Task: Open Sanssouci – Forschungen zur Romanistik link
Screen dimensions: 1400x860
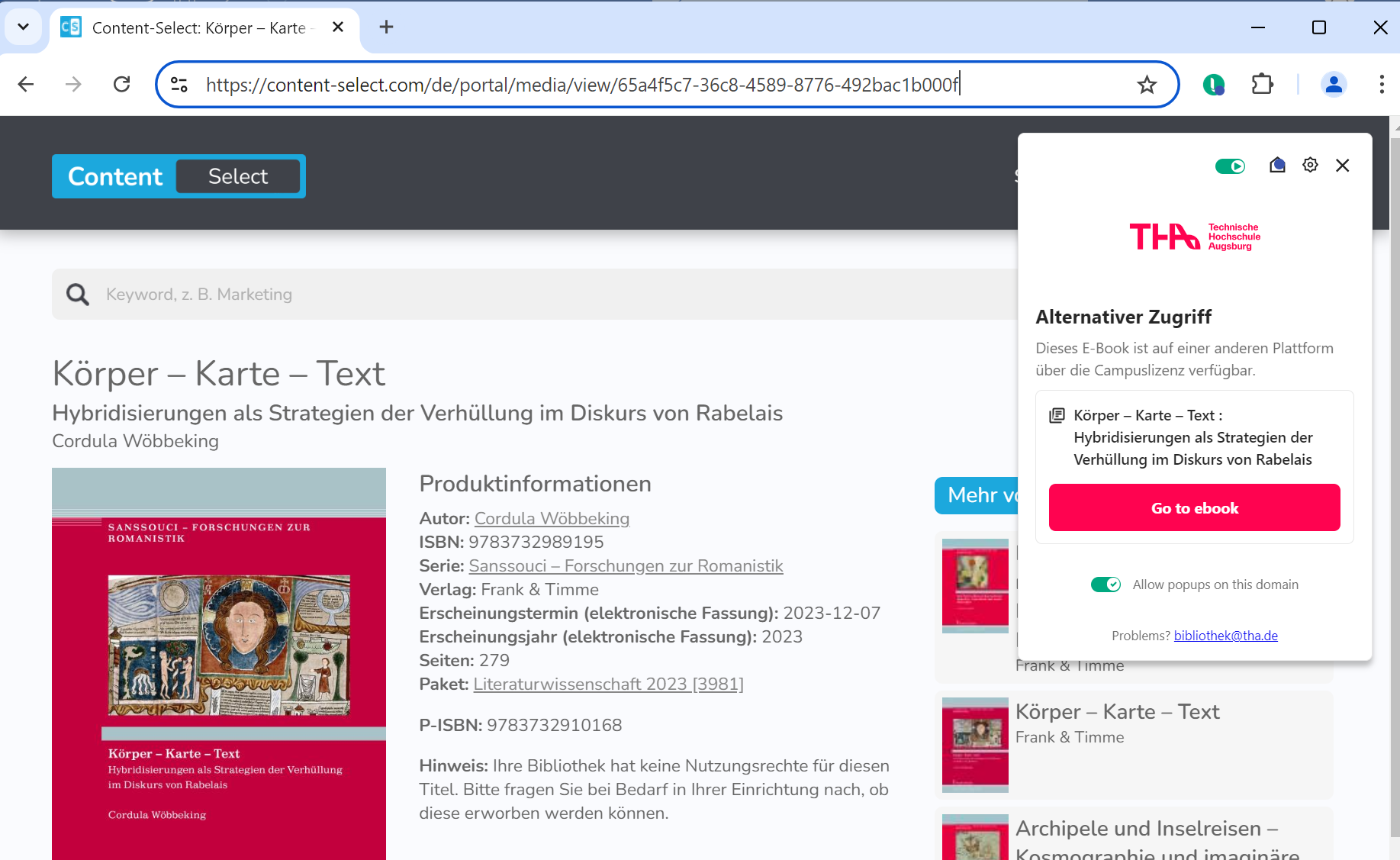Action: point(626,566)
